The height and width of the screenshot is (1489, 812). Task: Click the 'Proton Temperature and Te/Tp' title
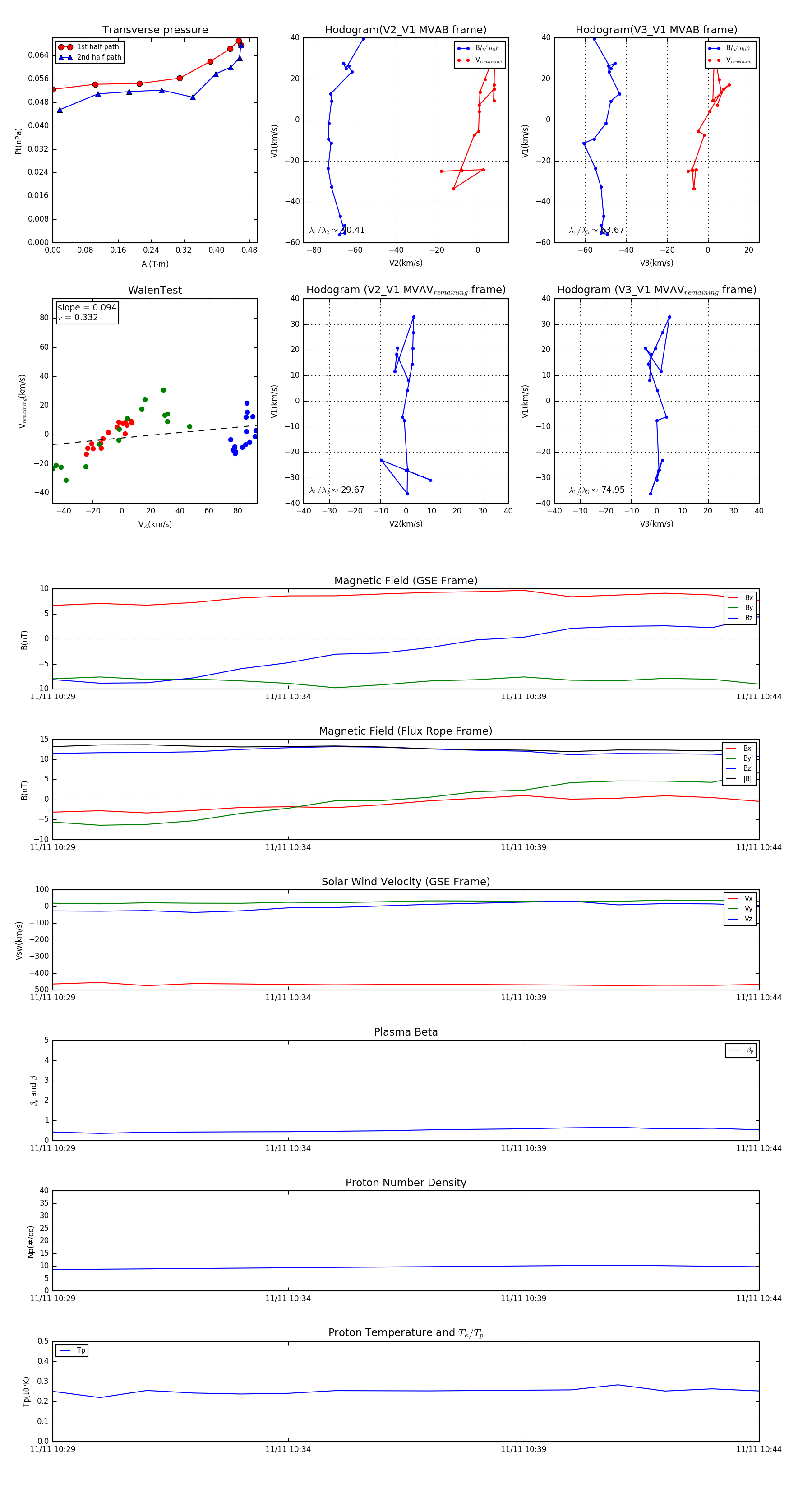coord(406,1333)
